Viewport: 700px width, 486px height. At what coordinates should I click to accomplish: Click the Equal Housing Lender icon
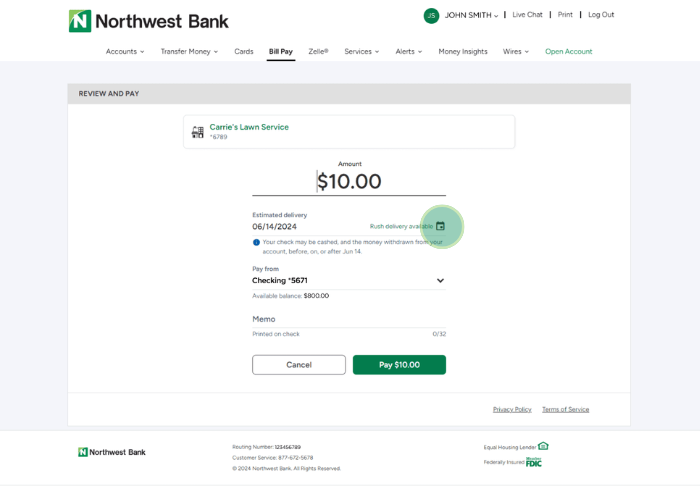point(543,446)
